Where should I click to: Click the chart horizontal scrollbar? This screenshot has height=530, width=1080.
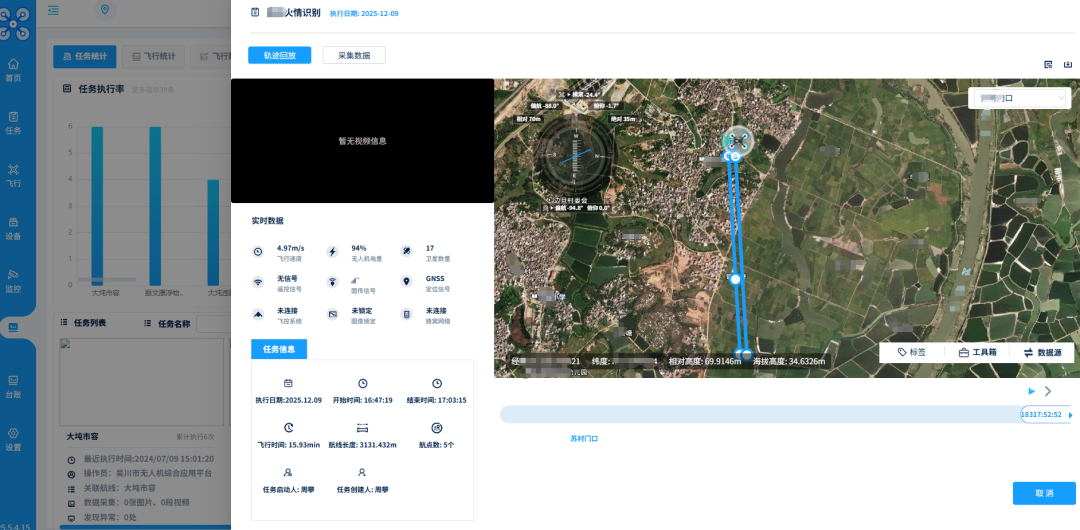point(107,280)
